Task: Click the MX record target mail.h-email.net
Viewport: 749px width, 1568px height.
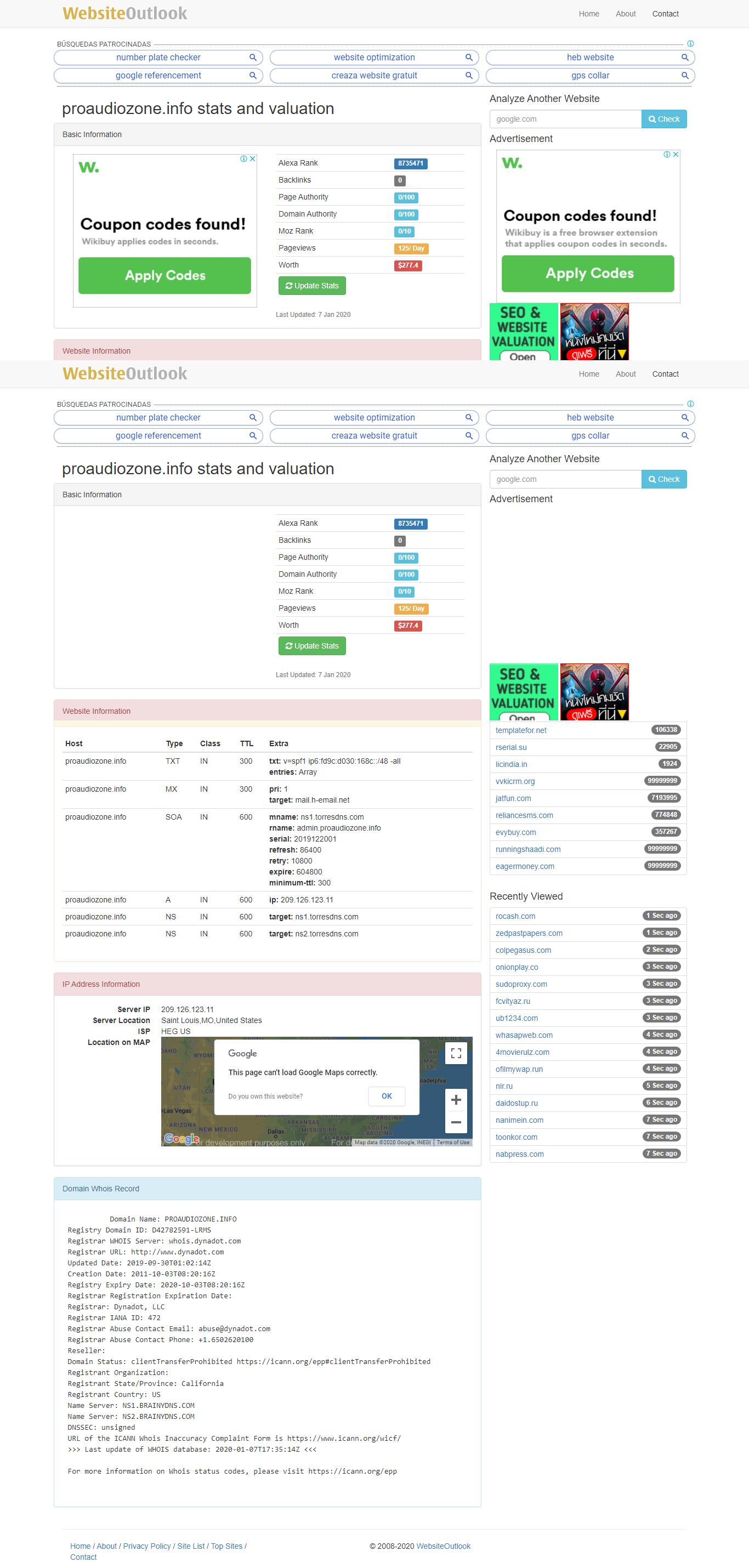Action: 322,800
